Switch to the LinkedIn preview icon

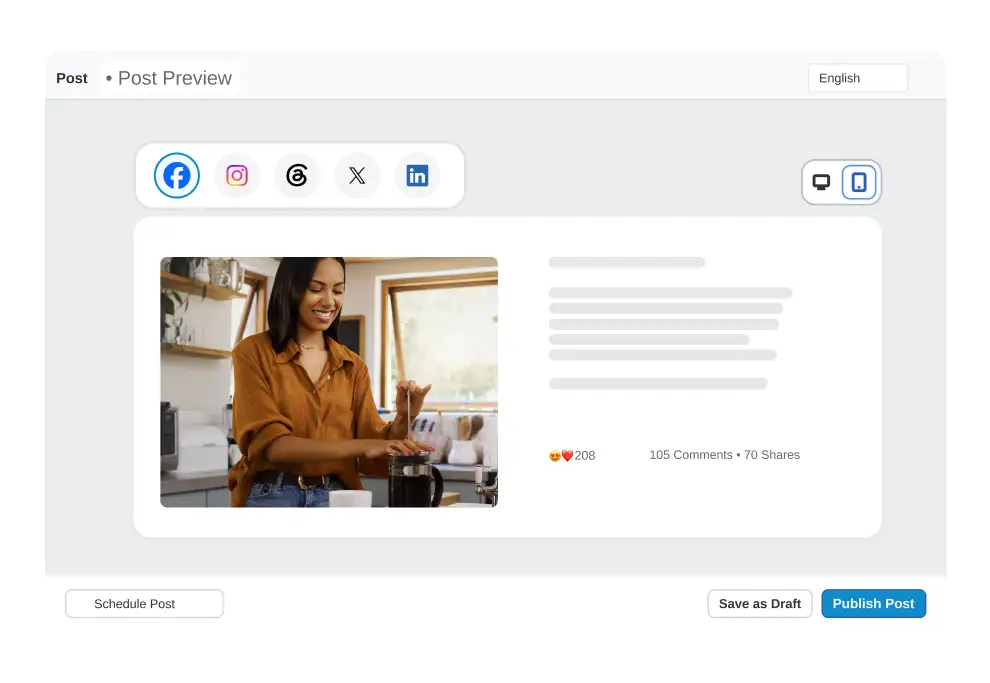(417, 175)
